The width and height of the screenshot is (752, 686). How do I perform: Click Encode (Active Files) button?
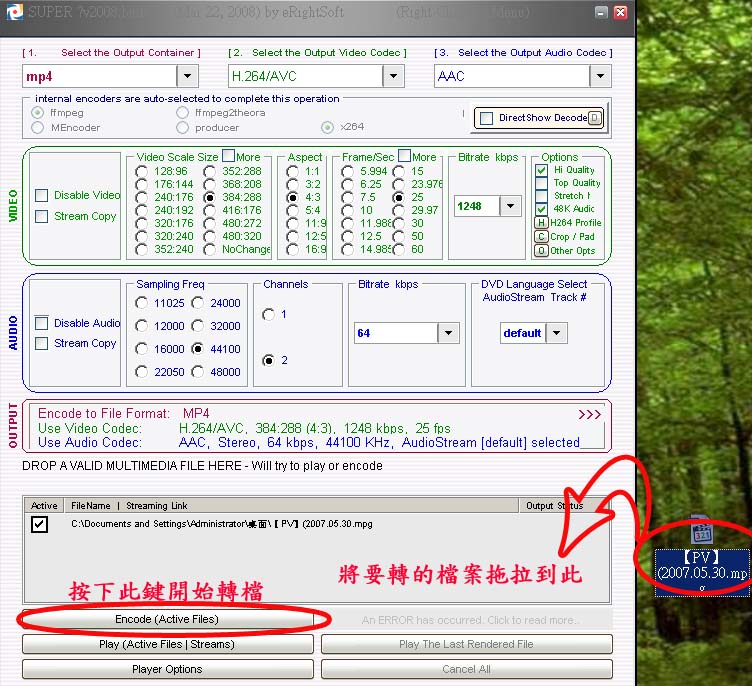pos(167,619)
